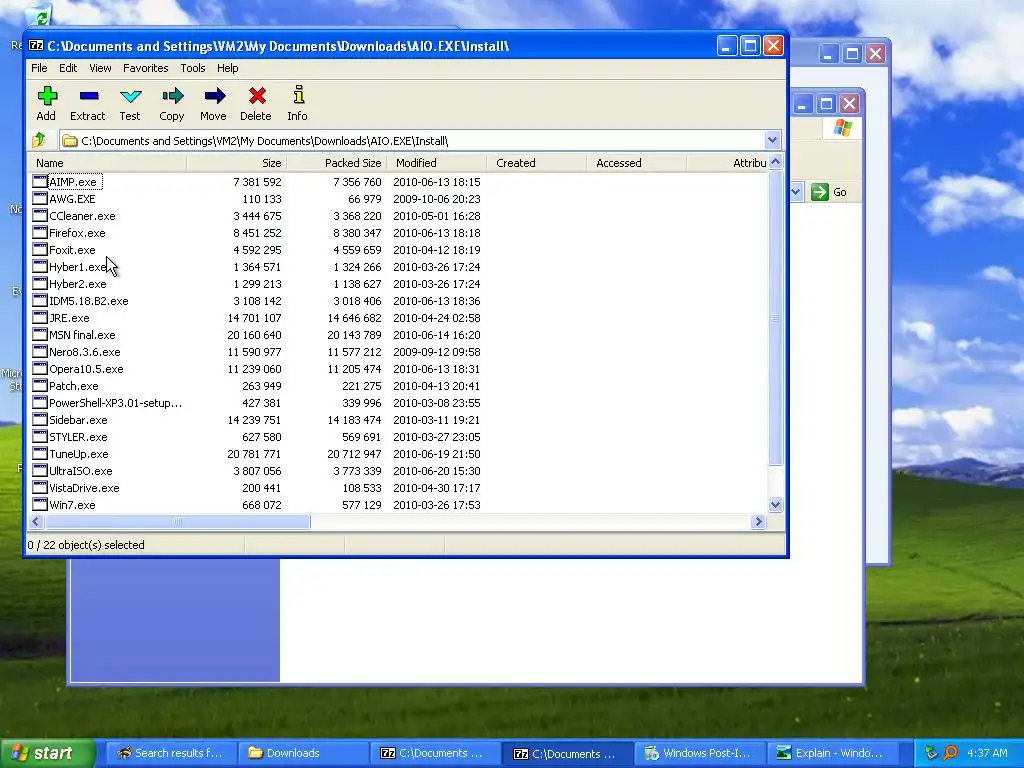Click the scroll left arrow of file list
This screenshot has width=1024, height=768.
(x=36, y=521)
